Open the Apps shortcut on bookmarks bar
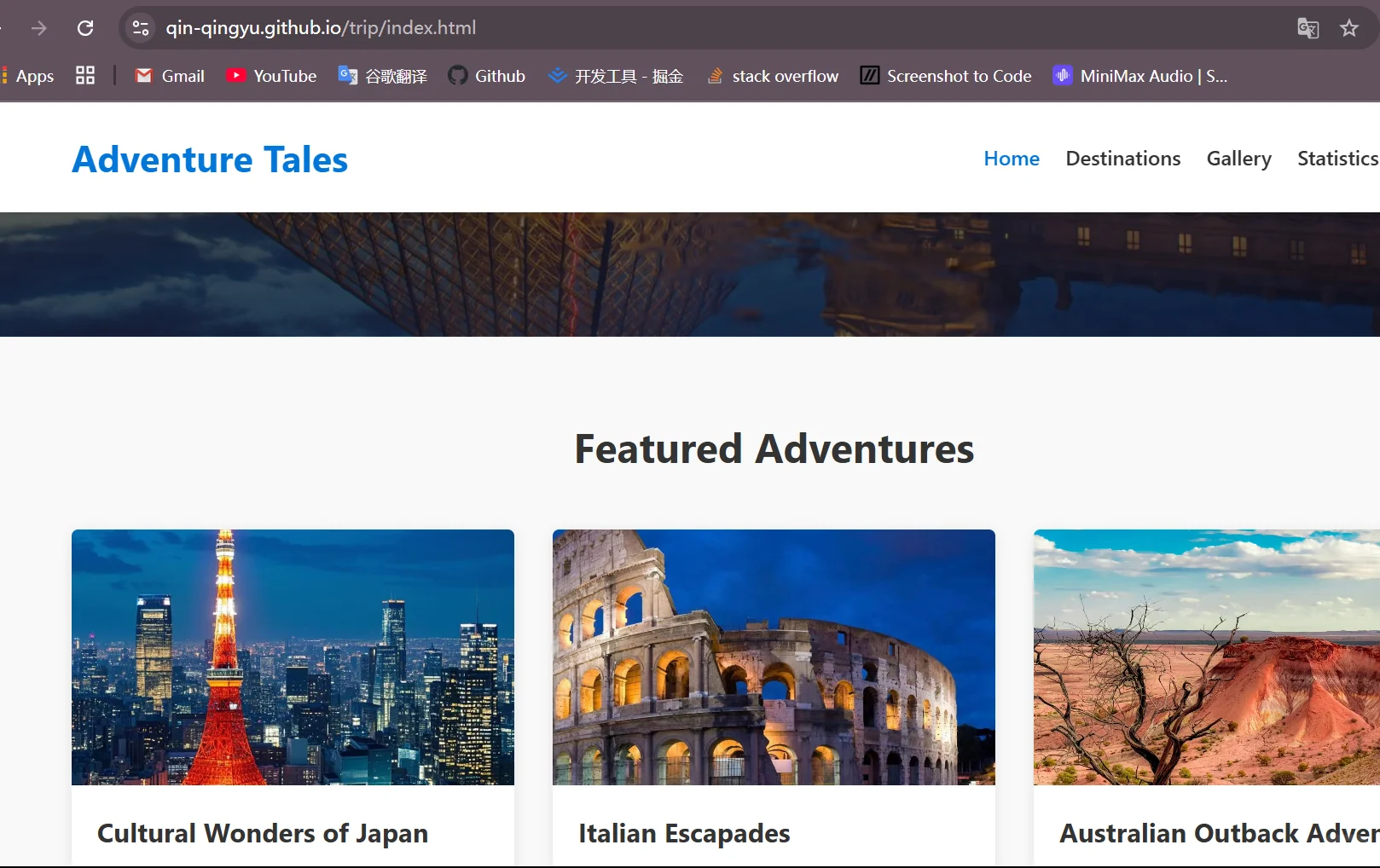Viewport: 1380px width, 868px height. (x=34, y=76)
